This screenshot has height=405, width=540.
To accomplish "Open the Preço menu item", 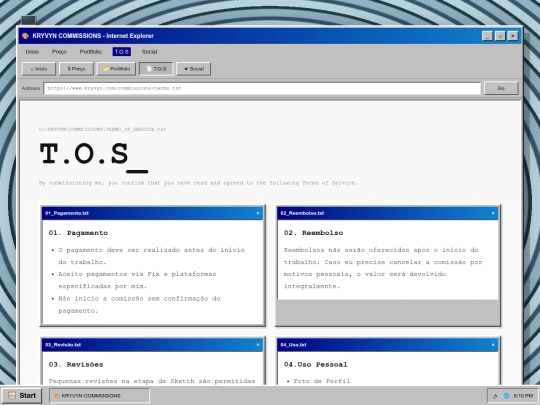I will [59, 52].
